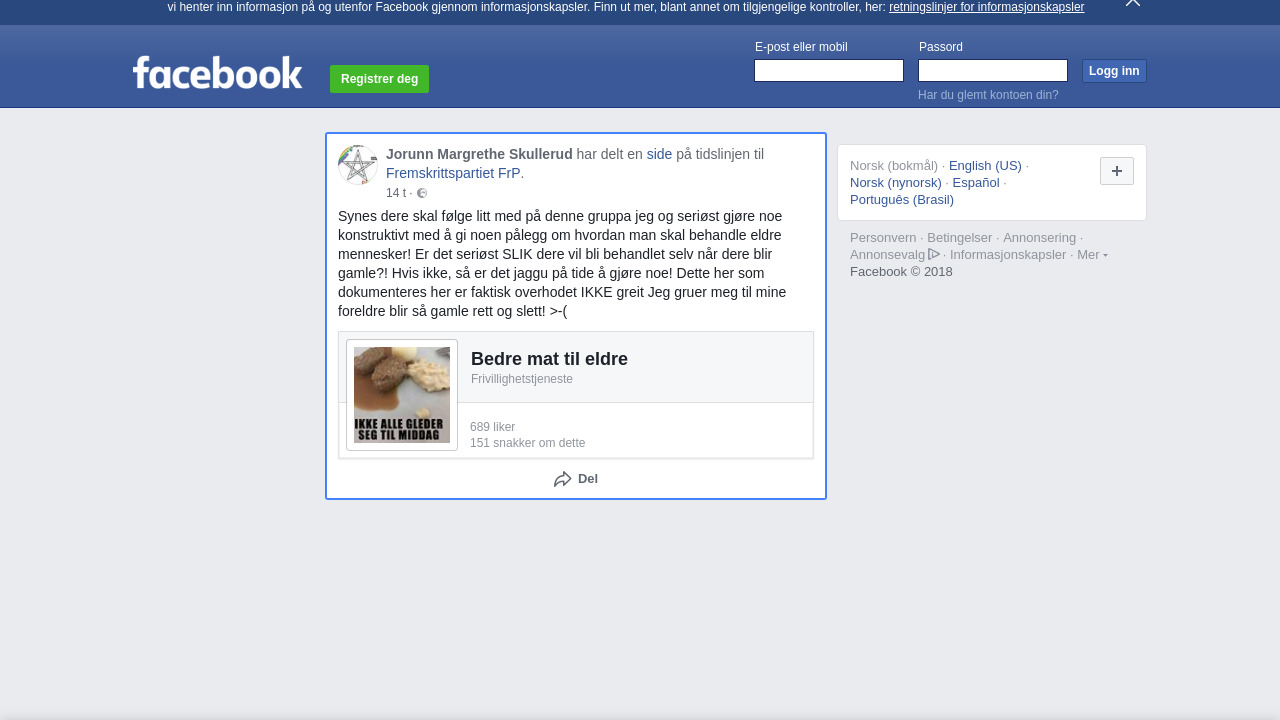1280x720 pixels.
Task: Expand the Mer footer dropdown
Action: tap(1092, 255)
